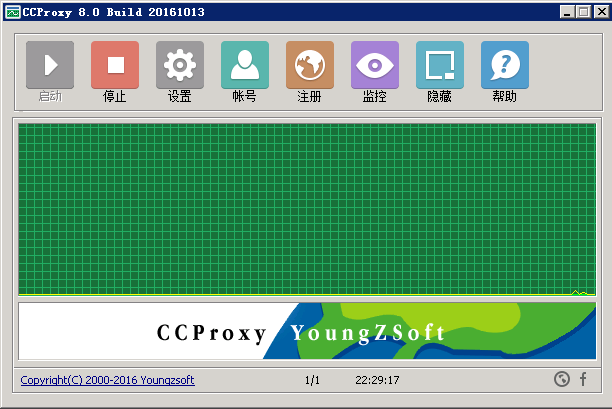Viewport: 612px width, 409px height.
Task: Close the CCProxy window
Action: click(x=599, y=11)
